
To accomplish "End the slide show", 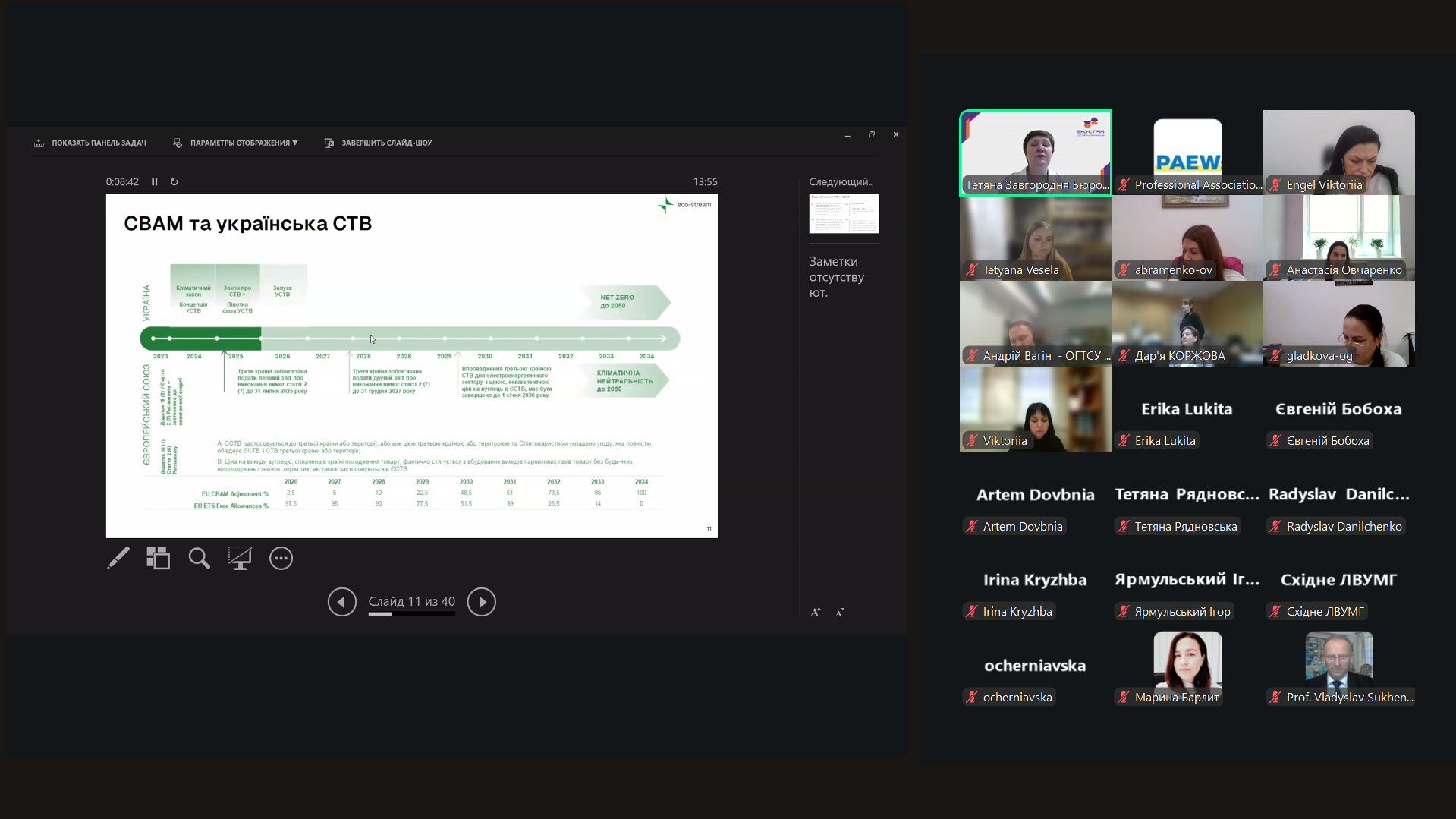I will (x=378, y=143).
